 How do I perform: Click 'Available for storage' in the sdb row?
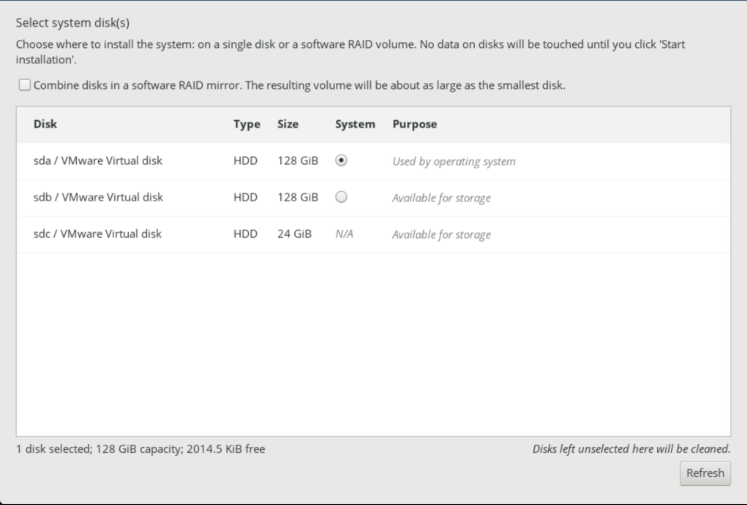pos(441,198)
